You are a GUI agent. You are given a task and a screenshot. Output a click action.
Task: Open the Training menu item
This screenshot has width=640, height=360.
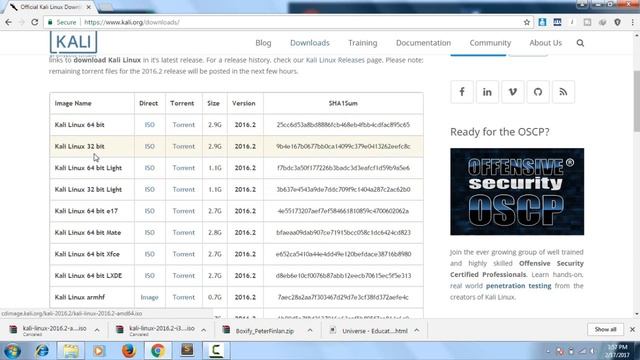[x=362, y=43]
